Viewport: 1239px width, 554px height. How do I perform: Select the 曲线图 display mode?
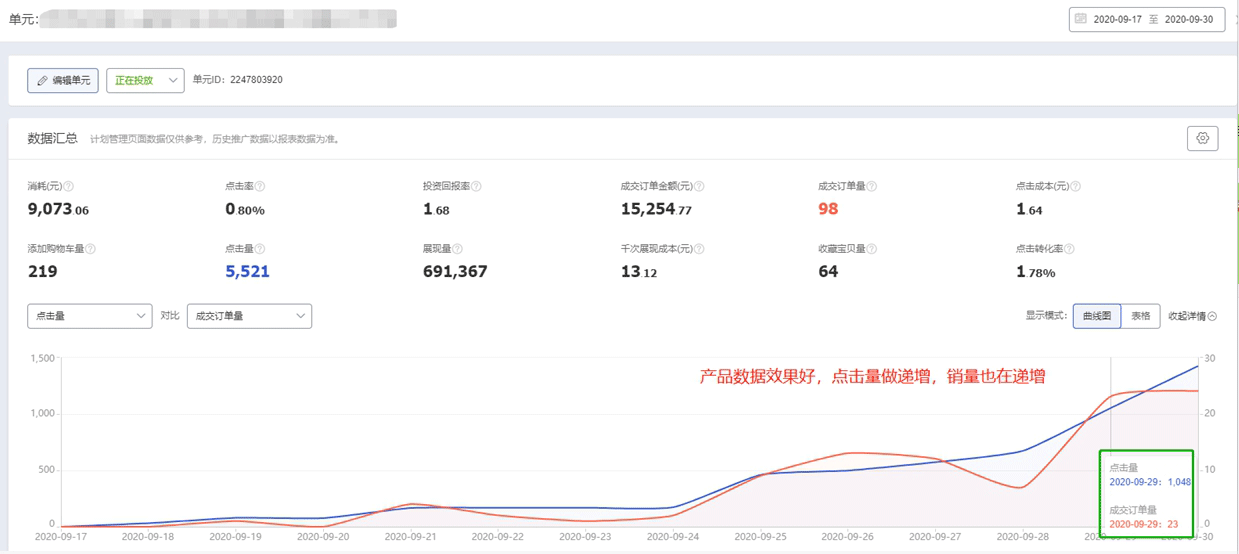pyautogui.click(x=1097, y=316)
